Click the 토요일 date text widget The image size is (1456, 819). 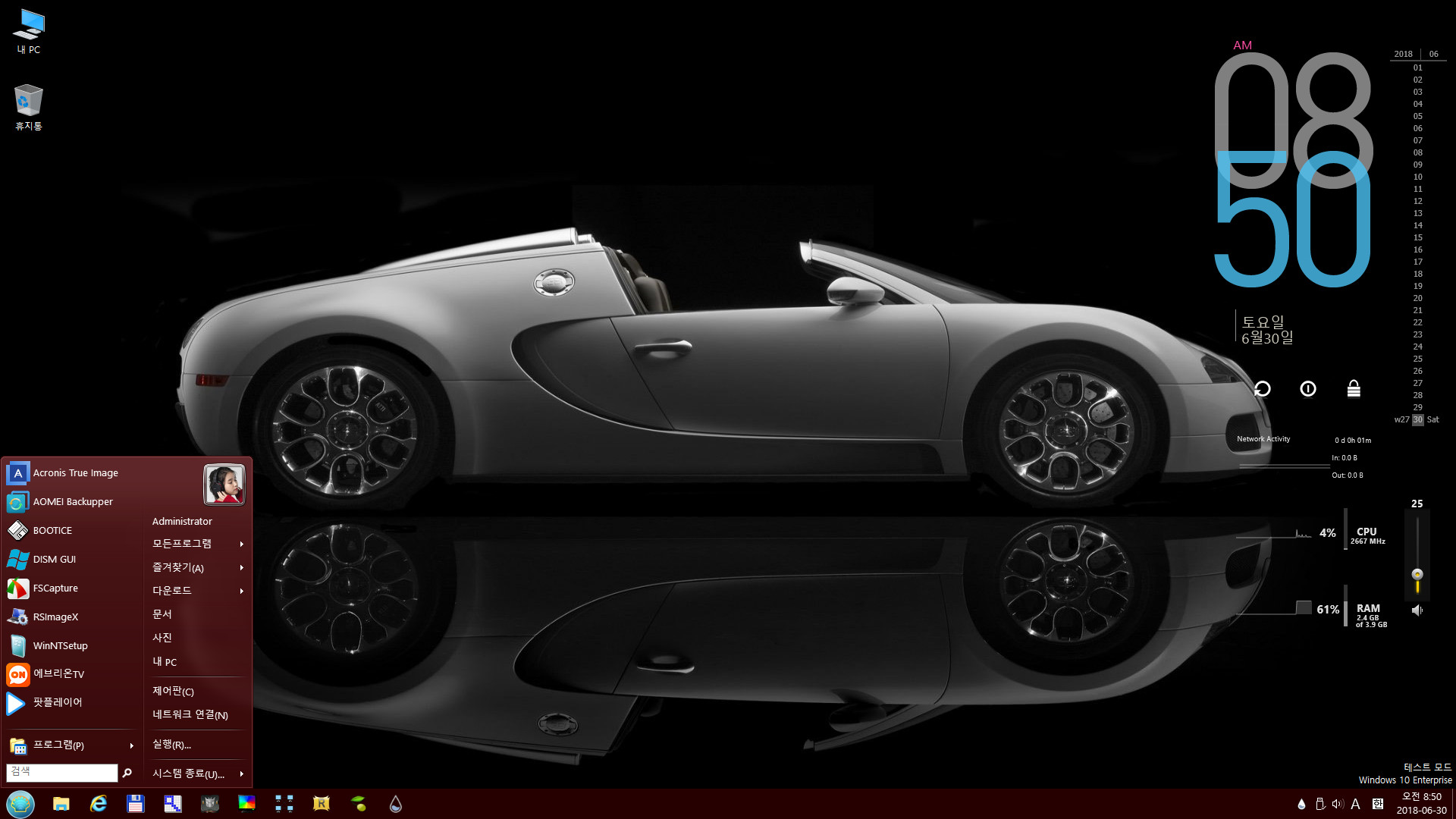point(1263,322)
